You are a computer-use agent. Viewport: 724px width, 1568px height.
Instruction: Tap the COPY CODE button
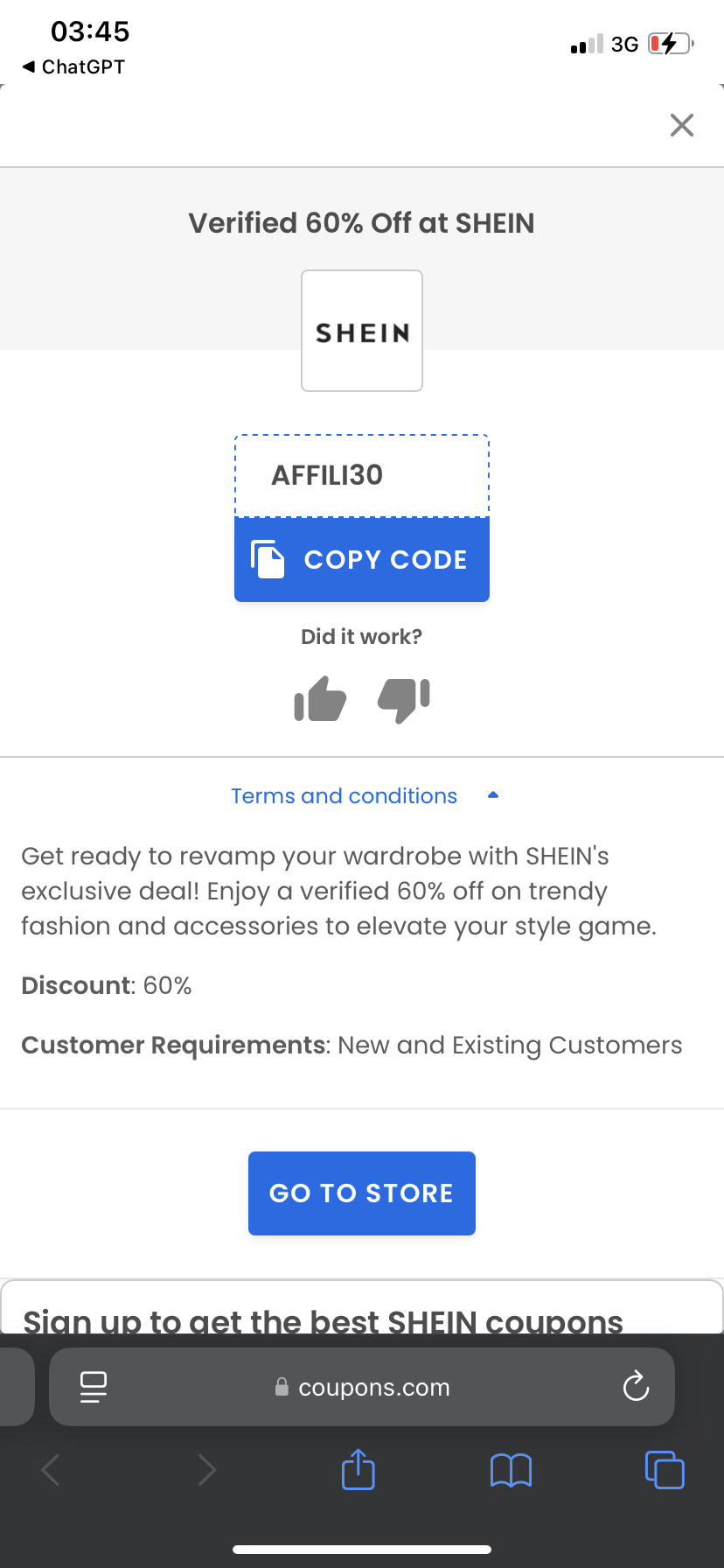(361, 559)
